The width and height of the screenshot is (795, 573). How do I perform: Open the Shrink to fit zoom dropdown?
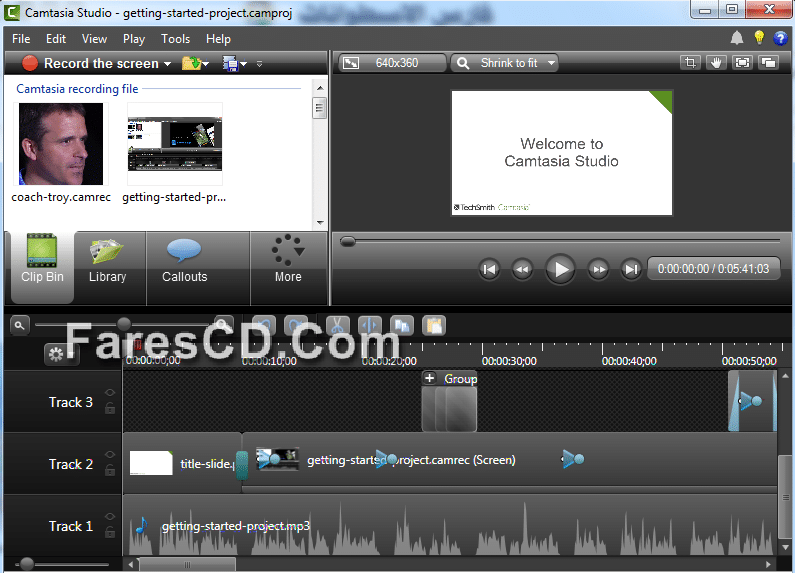click(x=504, y=63)
